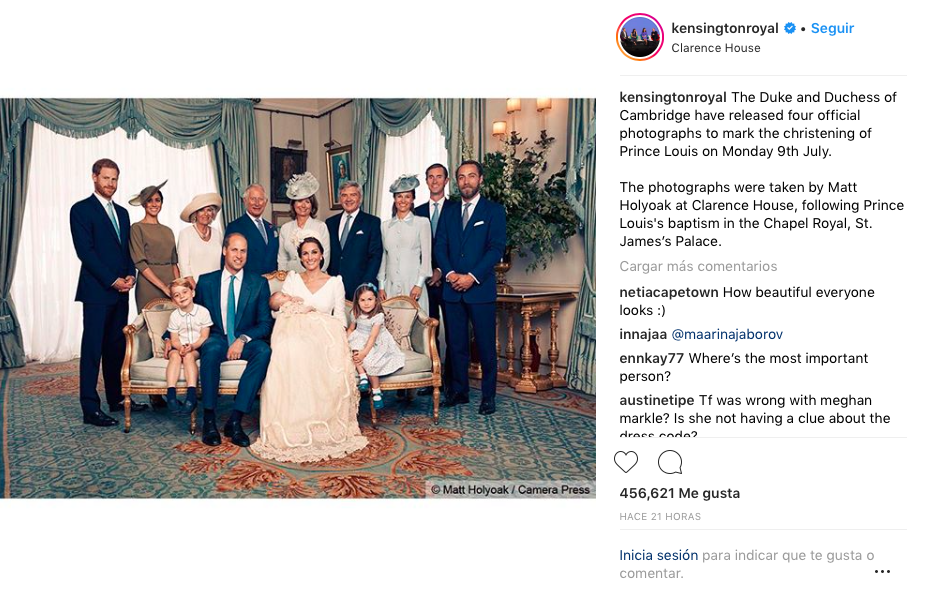Expand comments with Cargar más comentarios

pyautogui.click(x=698, y=267)
